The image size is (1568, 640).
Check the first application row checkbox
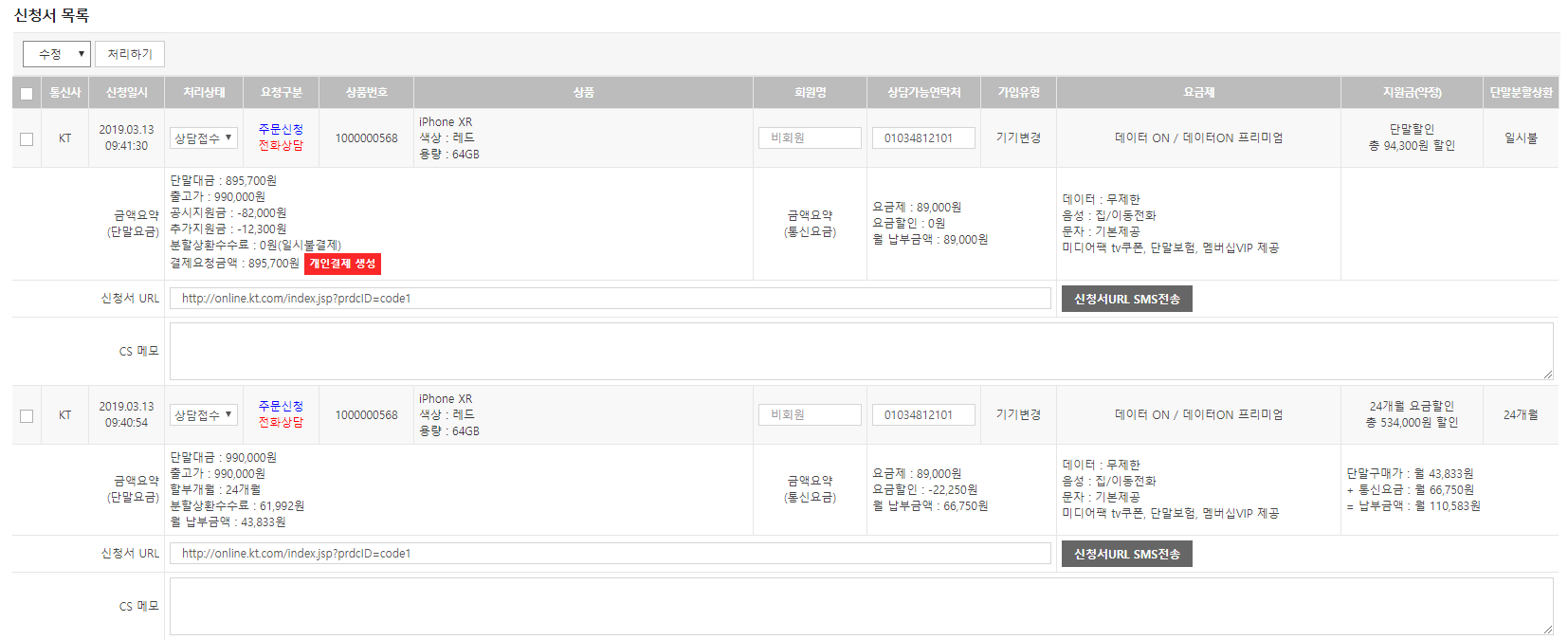(27, 138)
